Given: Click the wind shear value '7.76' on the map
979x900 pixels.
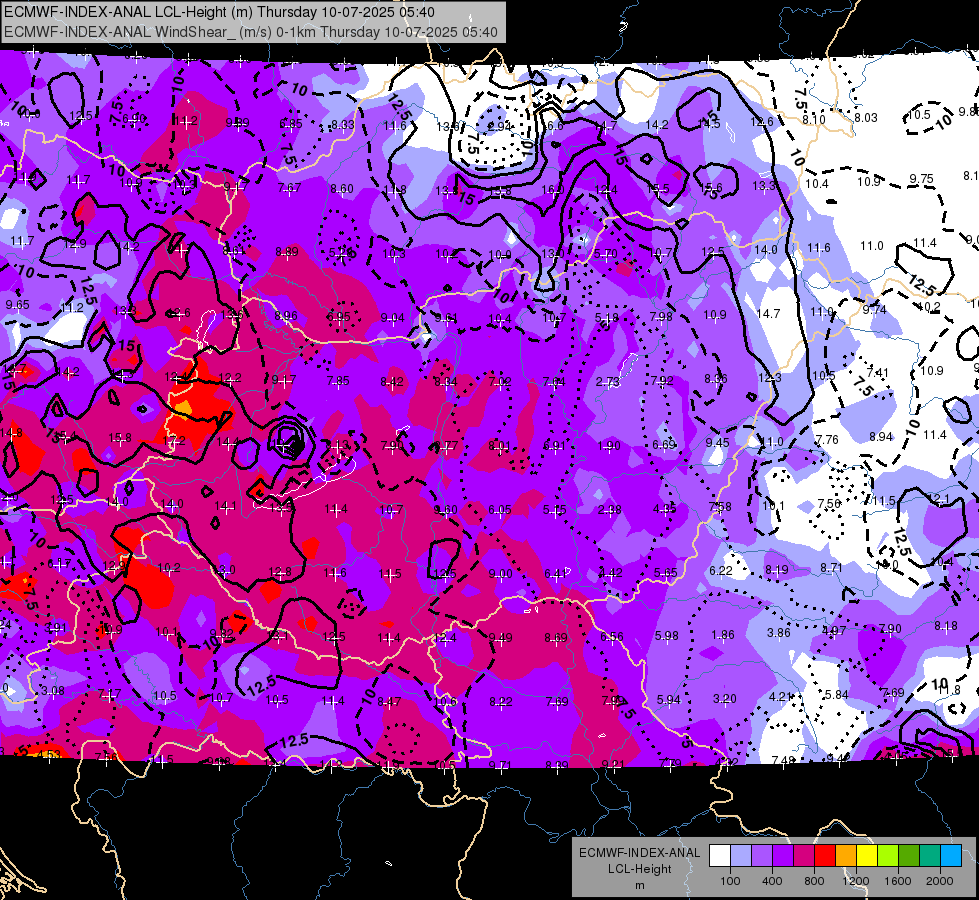Looking at the screenshot, I should pyautogui.click(x=827, y=440).
